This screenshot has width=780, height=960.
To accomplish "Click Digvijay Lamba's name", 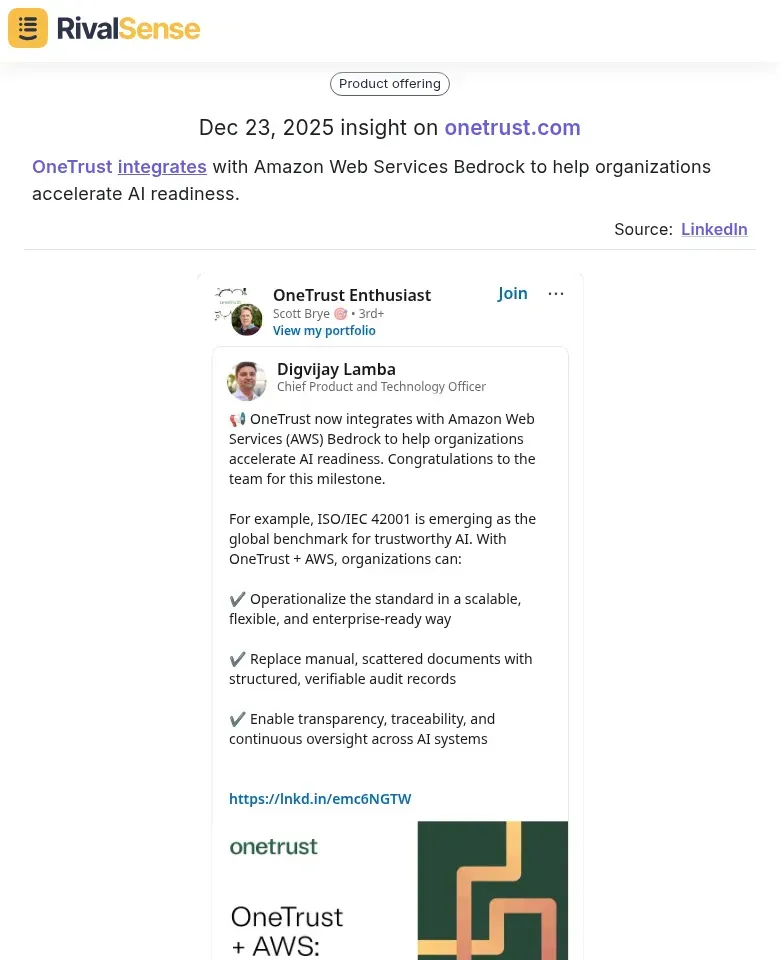I will pyautogui.click(x=336, y=369).
